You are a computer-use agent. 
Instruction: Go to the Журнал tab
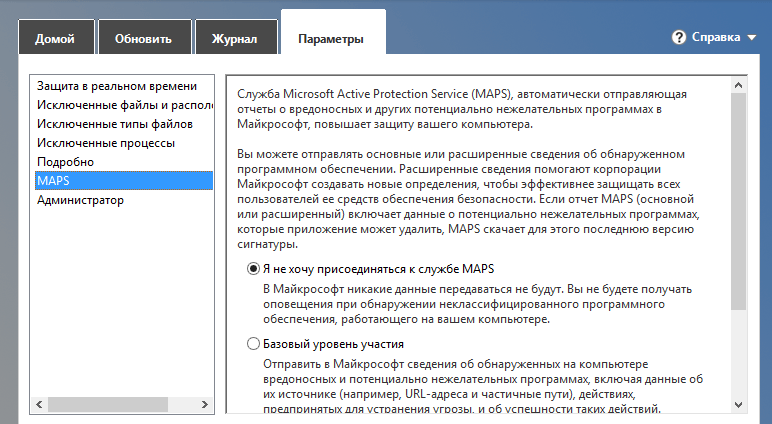click(235, 39)
